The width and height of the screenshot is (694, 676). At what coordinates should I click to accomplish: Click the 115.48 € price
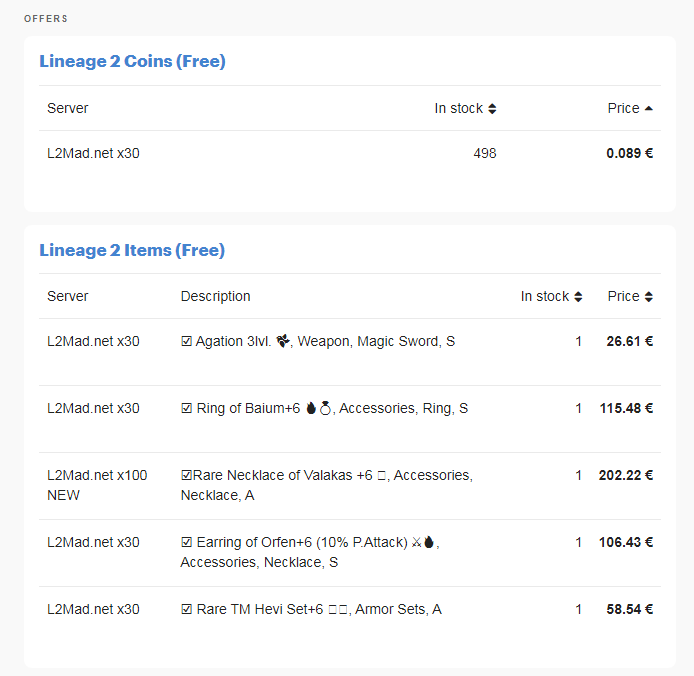coord(626,408)
